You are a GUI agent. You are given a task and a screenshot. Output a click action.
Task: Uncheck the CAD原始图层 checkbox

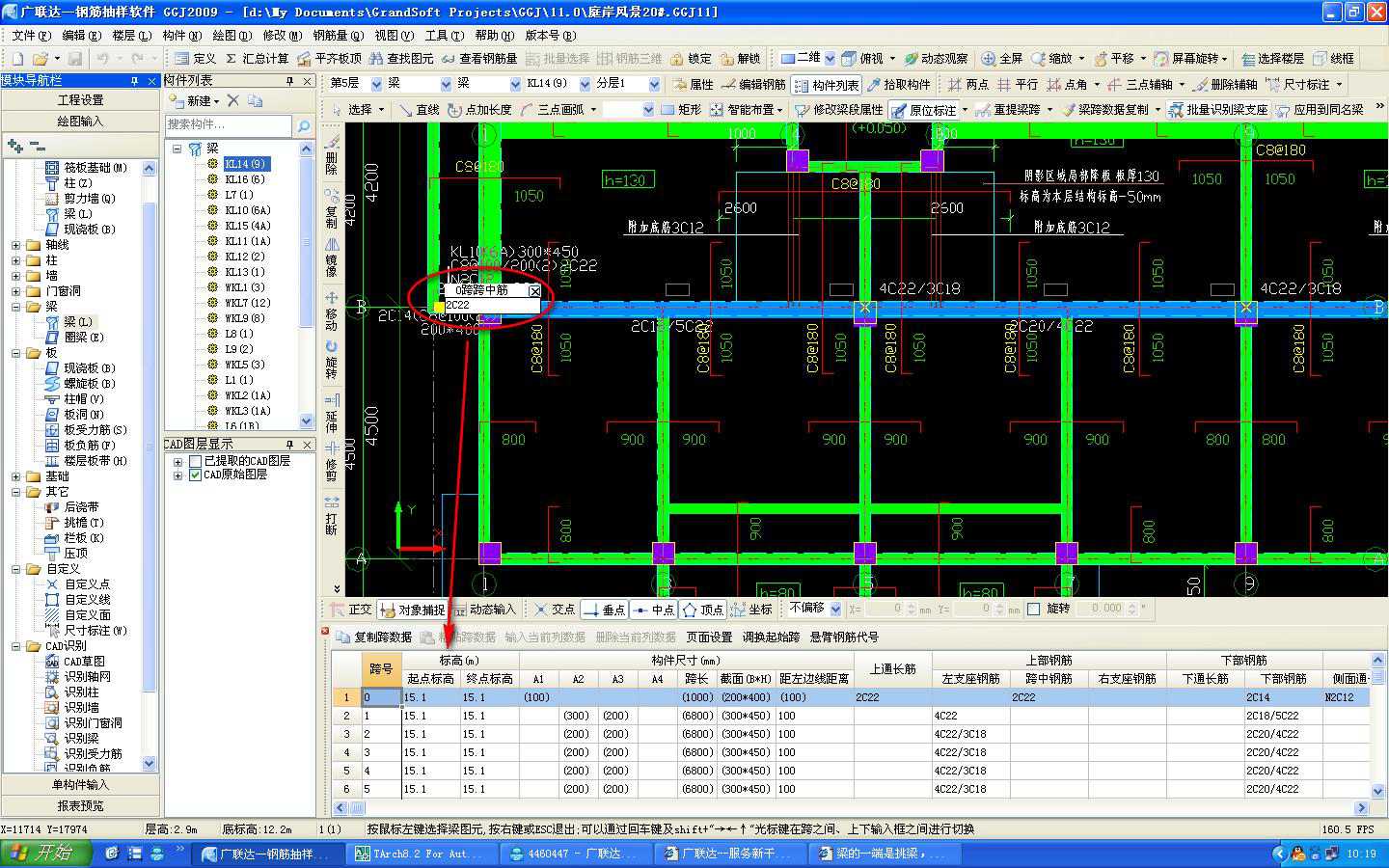pos(195,475)
